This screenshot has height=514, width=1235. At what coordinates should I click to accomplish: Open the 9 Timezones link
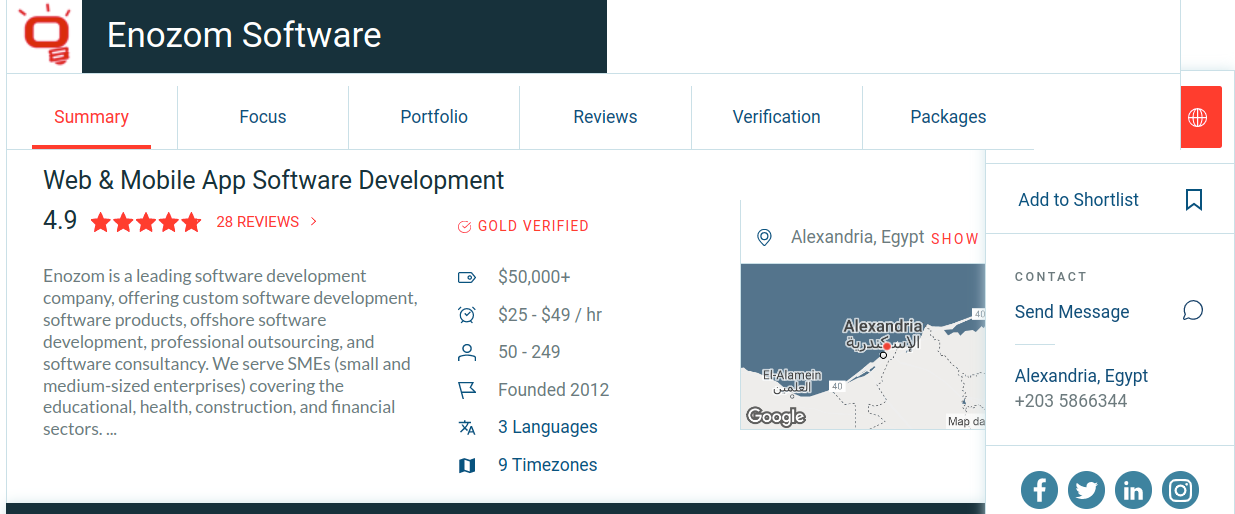click(x=548, y=465)
